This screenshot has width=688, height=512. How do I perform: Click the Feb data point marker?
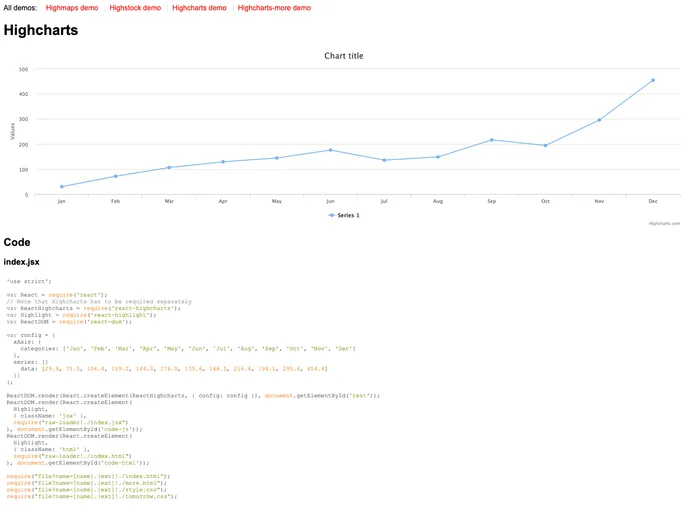click(116, 176)
